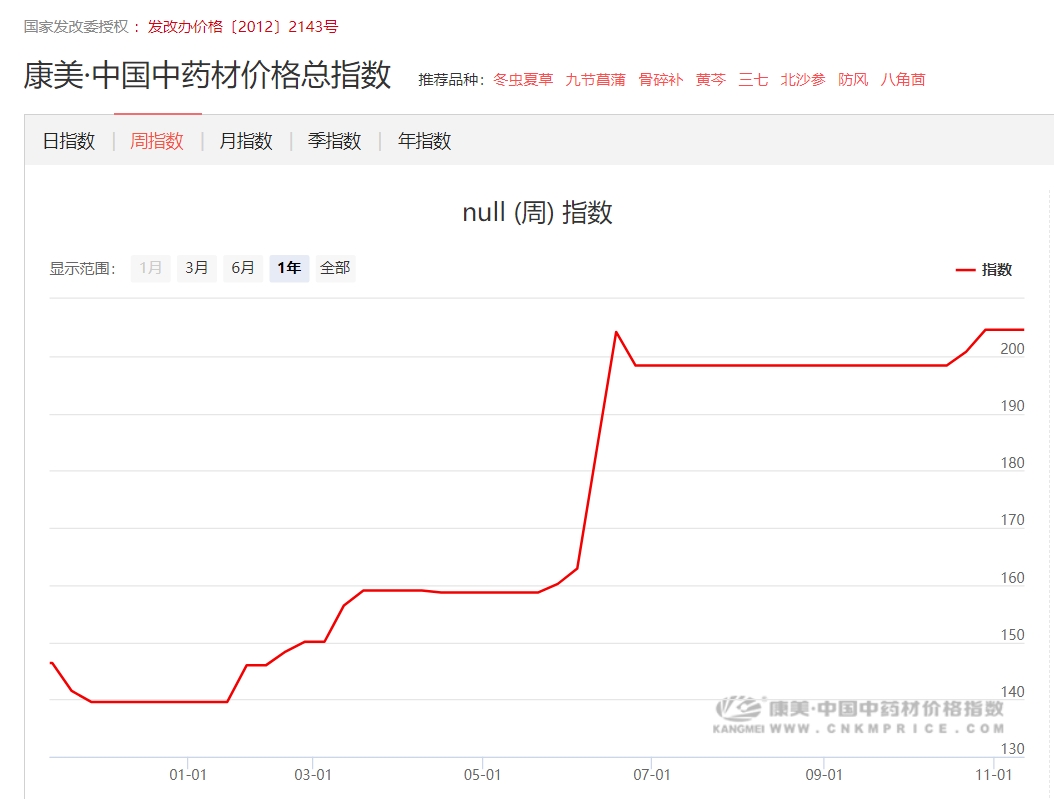View the 年指数 tab

point(424,141)
